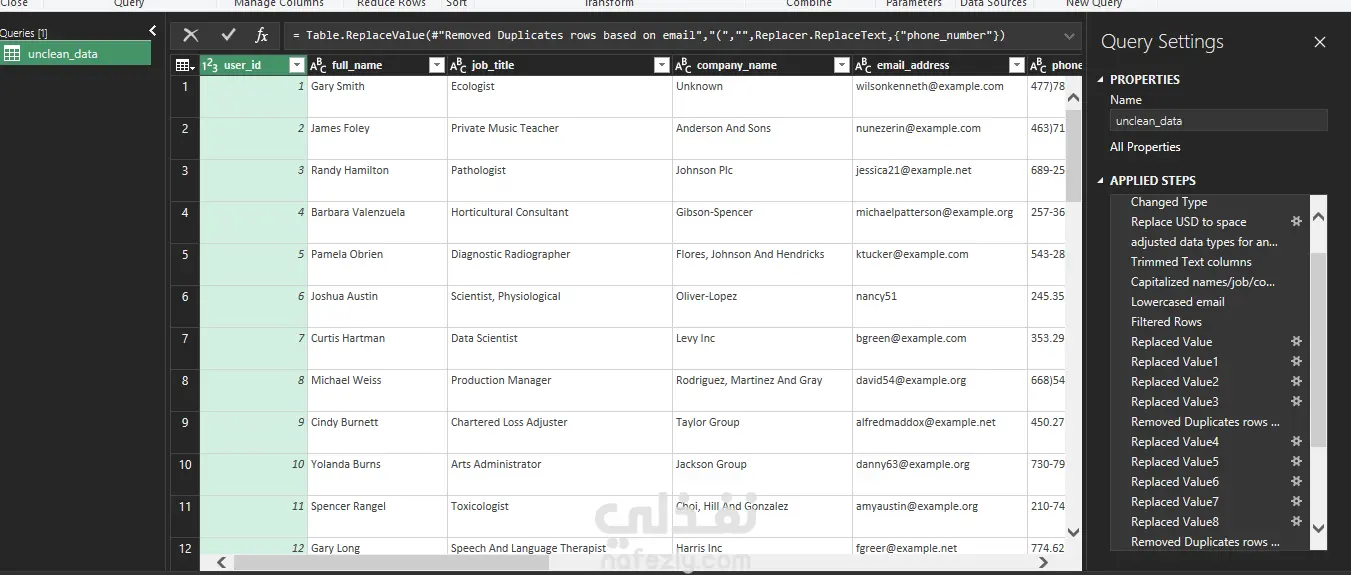The image size is (1351, 575).
Task: Open settings gear for Replaced Value3
Action: click(1296, 402)
